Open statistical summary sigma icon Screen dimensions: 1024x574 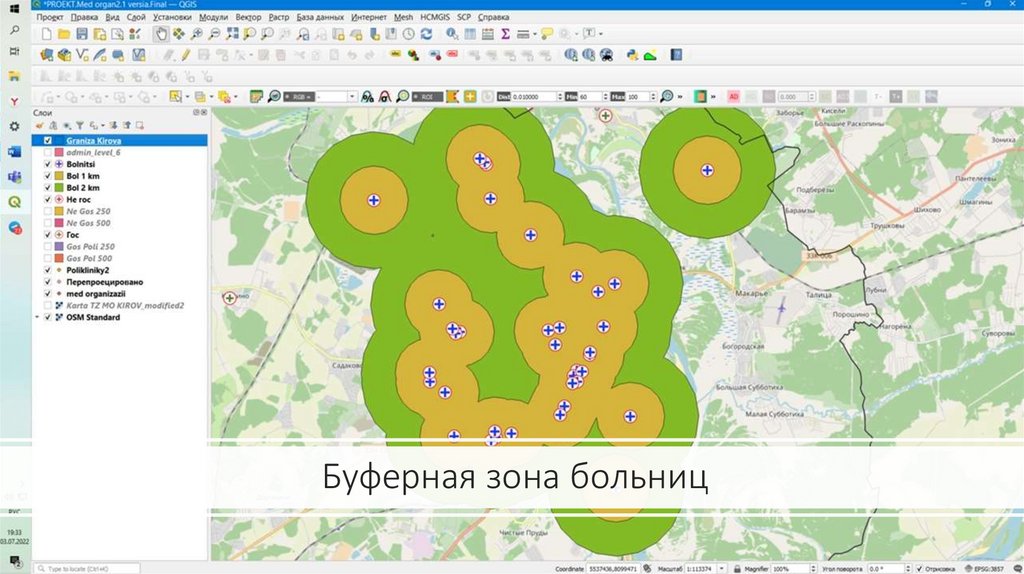point(505,34)
